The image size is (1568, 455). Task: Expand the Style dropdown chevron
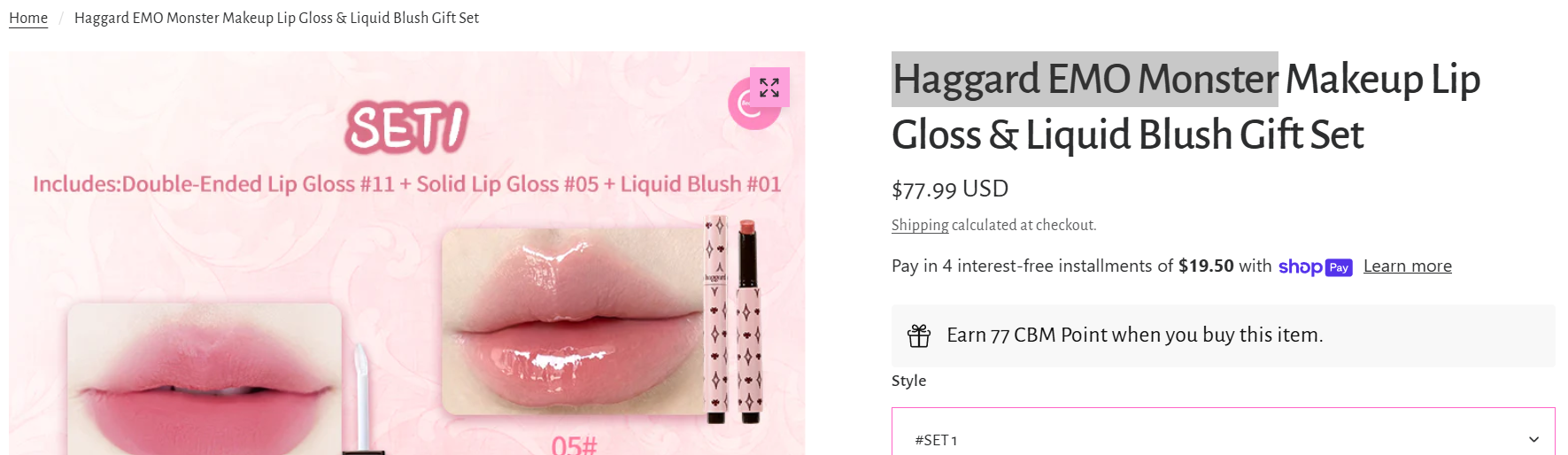point(1533,439)
